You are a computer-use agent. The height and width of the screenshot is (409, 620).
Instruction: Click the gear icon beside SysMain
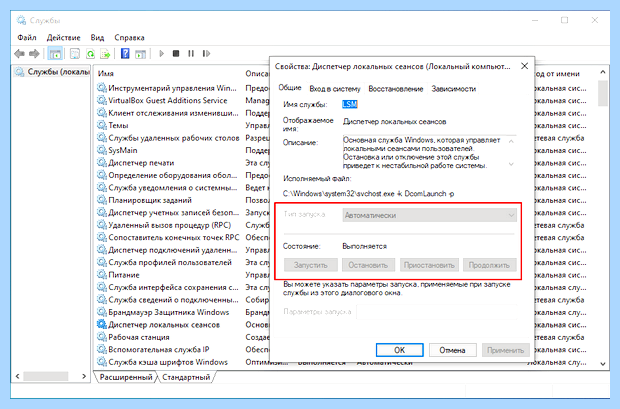click(x=102, y=150)
